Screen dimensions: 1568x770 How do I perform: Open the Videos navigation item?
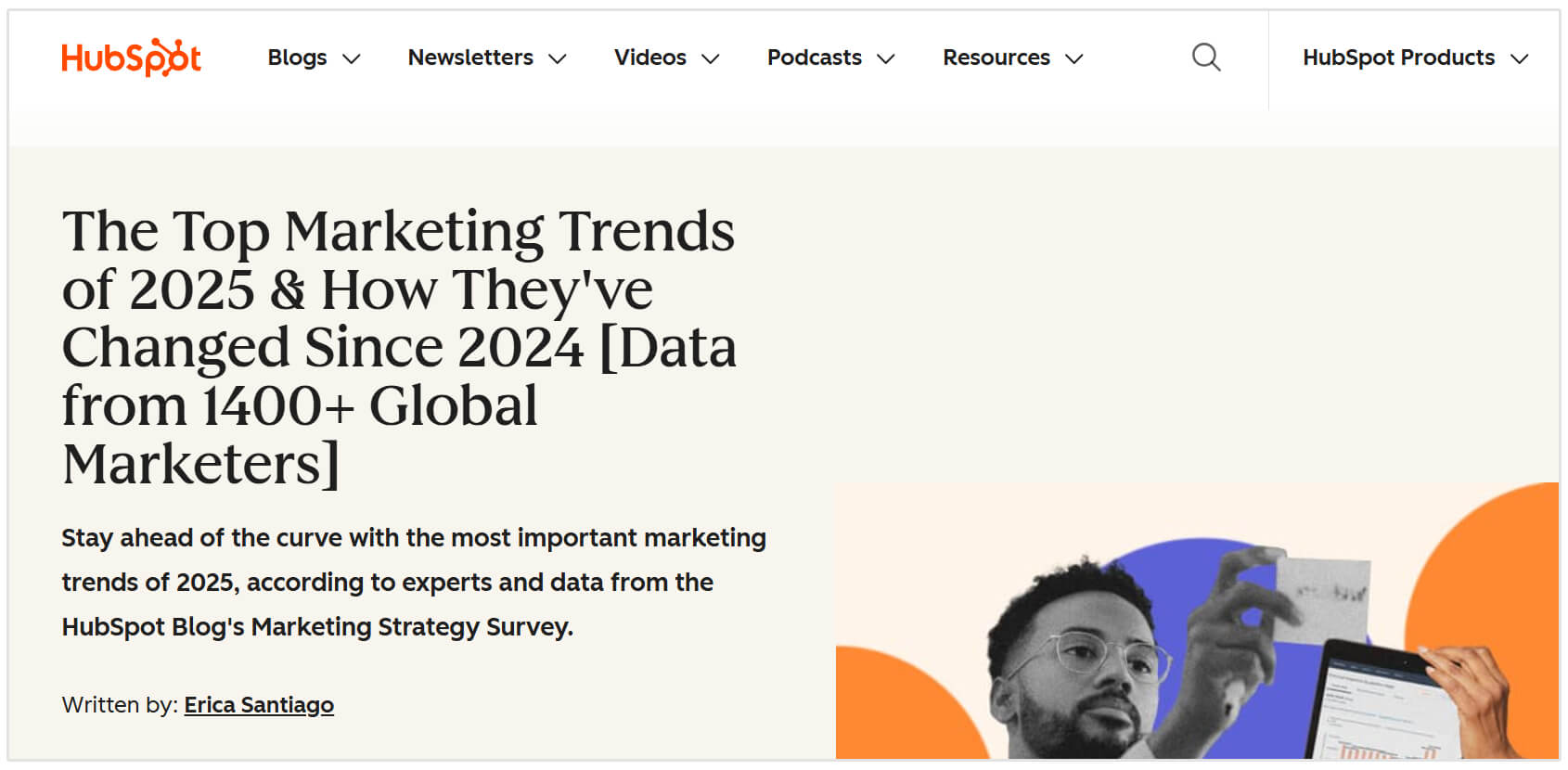tap(649, 58)
